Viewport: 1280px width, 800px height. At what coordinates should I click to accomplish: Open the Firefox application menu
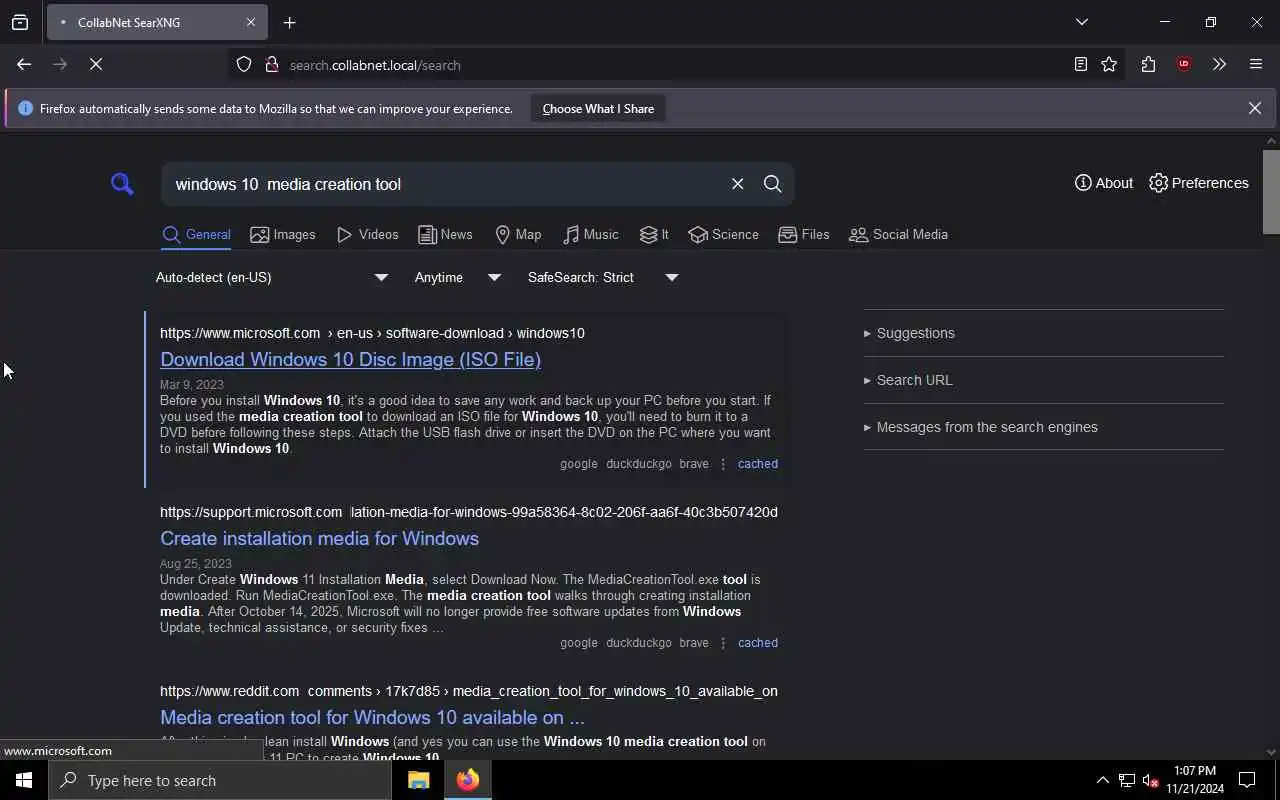[x=1256, y=65]
